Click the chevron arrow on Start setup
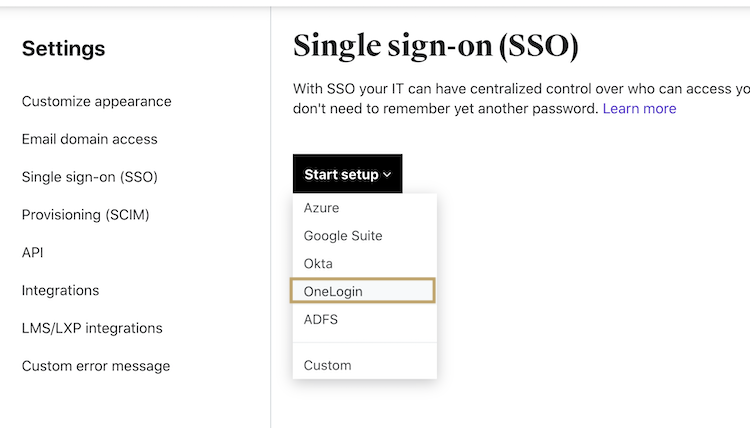The width and height of the screenshot is (750, 428). tap(387, 175)
